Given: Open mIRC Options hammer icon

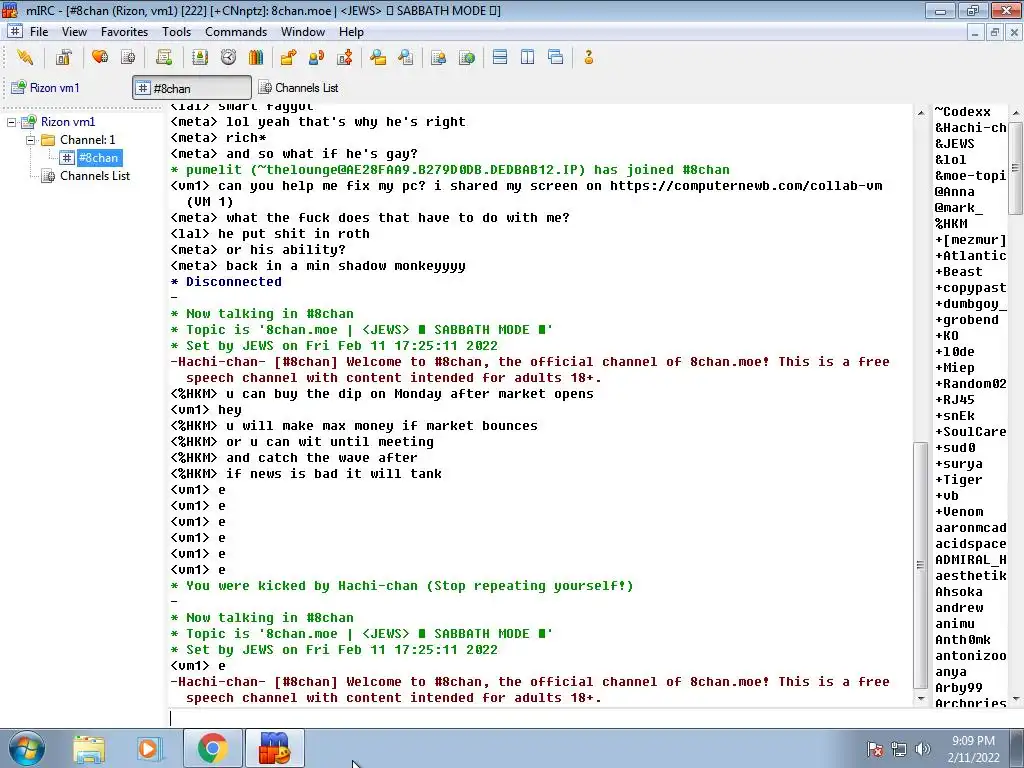Looking at the screenshot, I should 63,57.
